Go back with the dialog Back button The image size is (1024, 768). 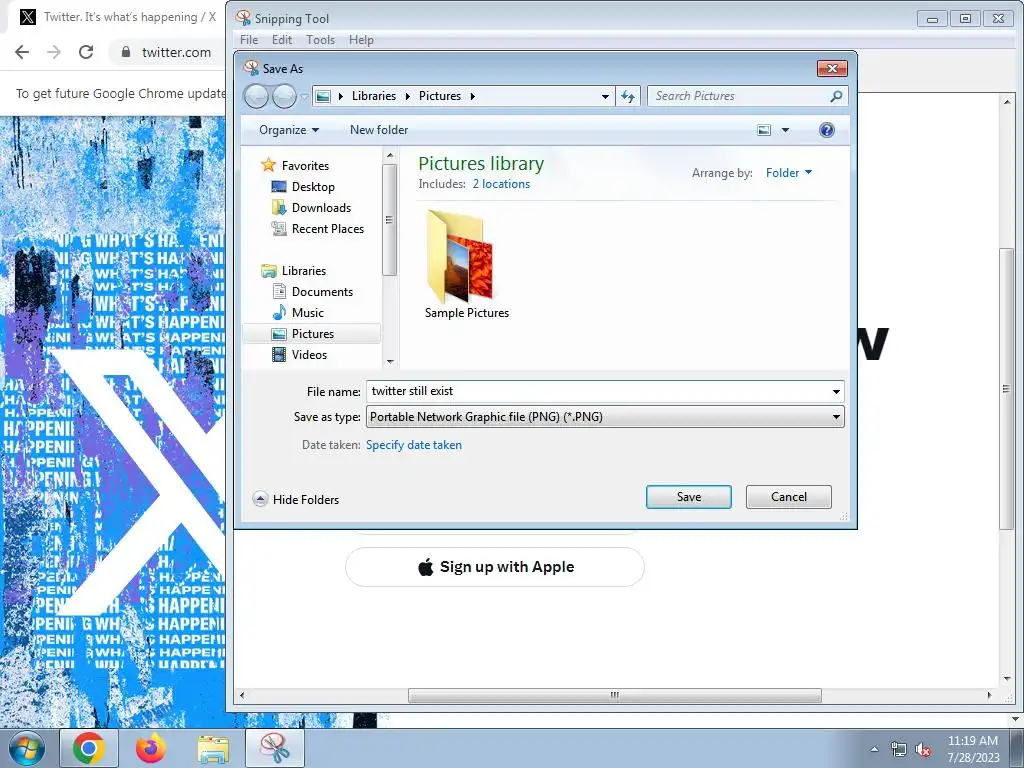coord(256,97)
